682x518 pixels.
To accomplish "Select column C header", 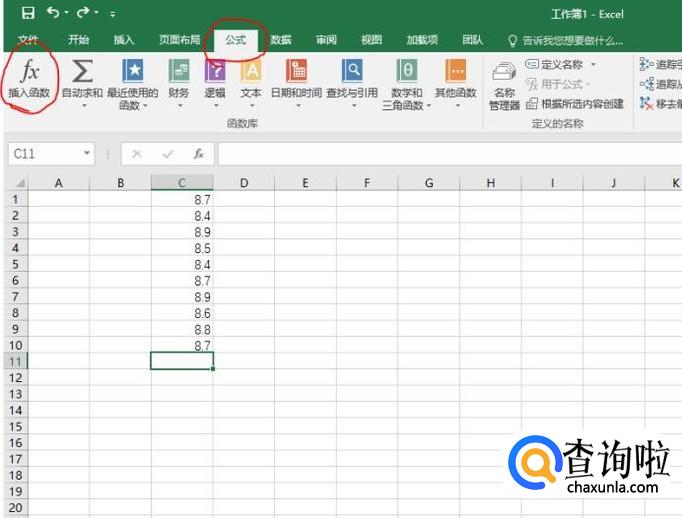I will pos(181,182).
